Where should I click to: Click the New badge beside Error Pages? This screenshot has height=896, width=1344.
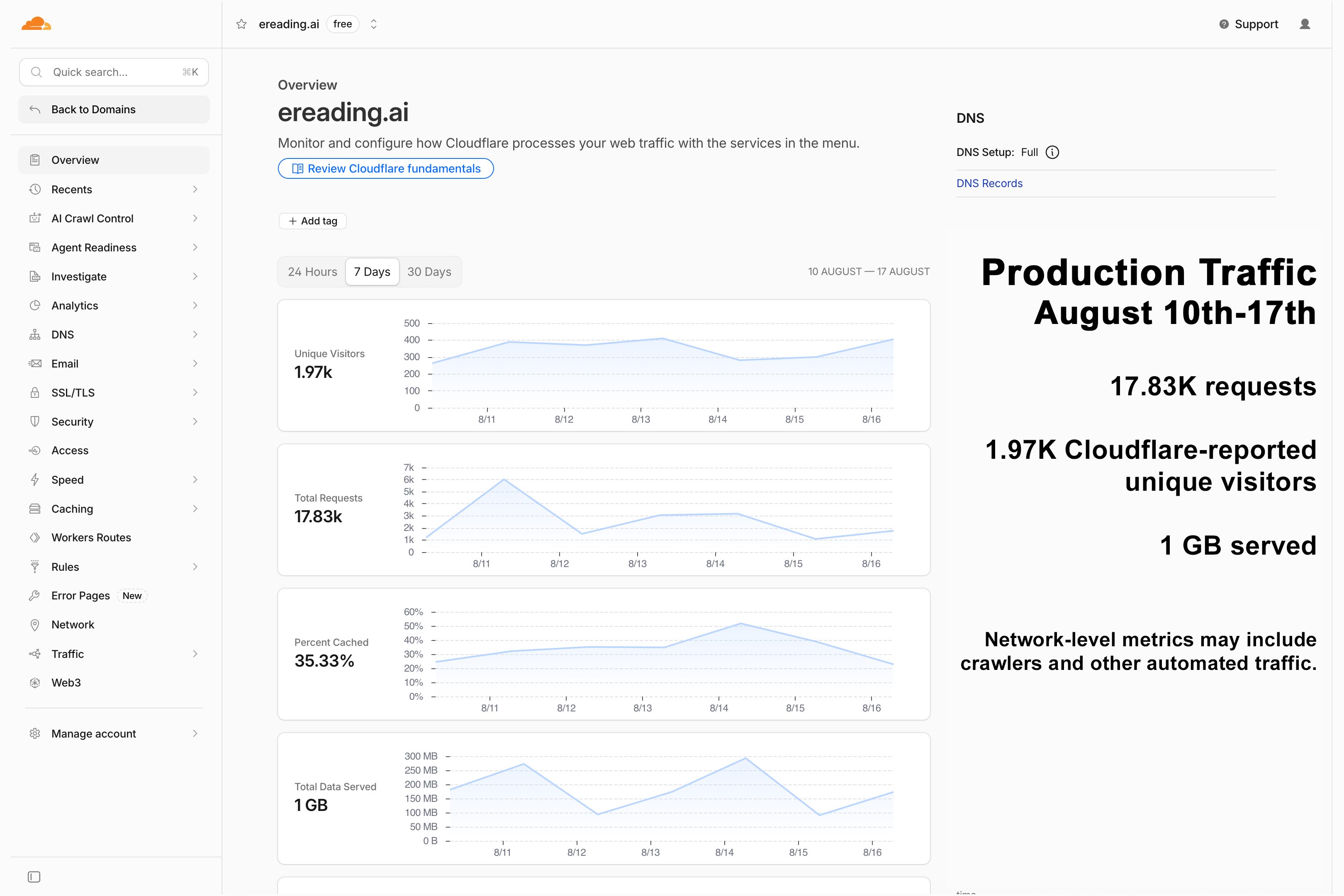132,596
